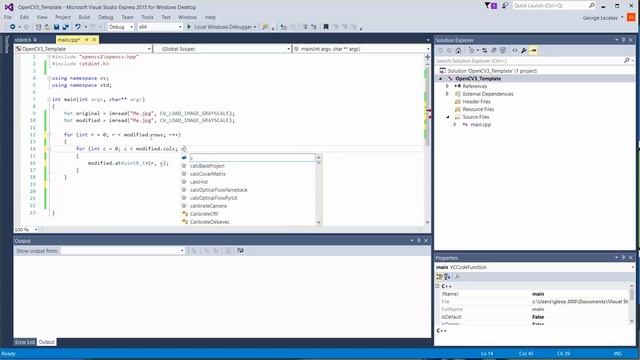Image resolution: width=640 pixels, height=360 pixels.
Task: Expand the External Dependencies node
Action: tap(447, 94)
